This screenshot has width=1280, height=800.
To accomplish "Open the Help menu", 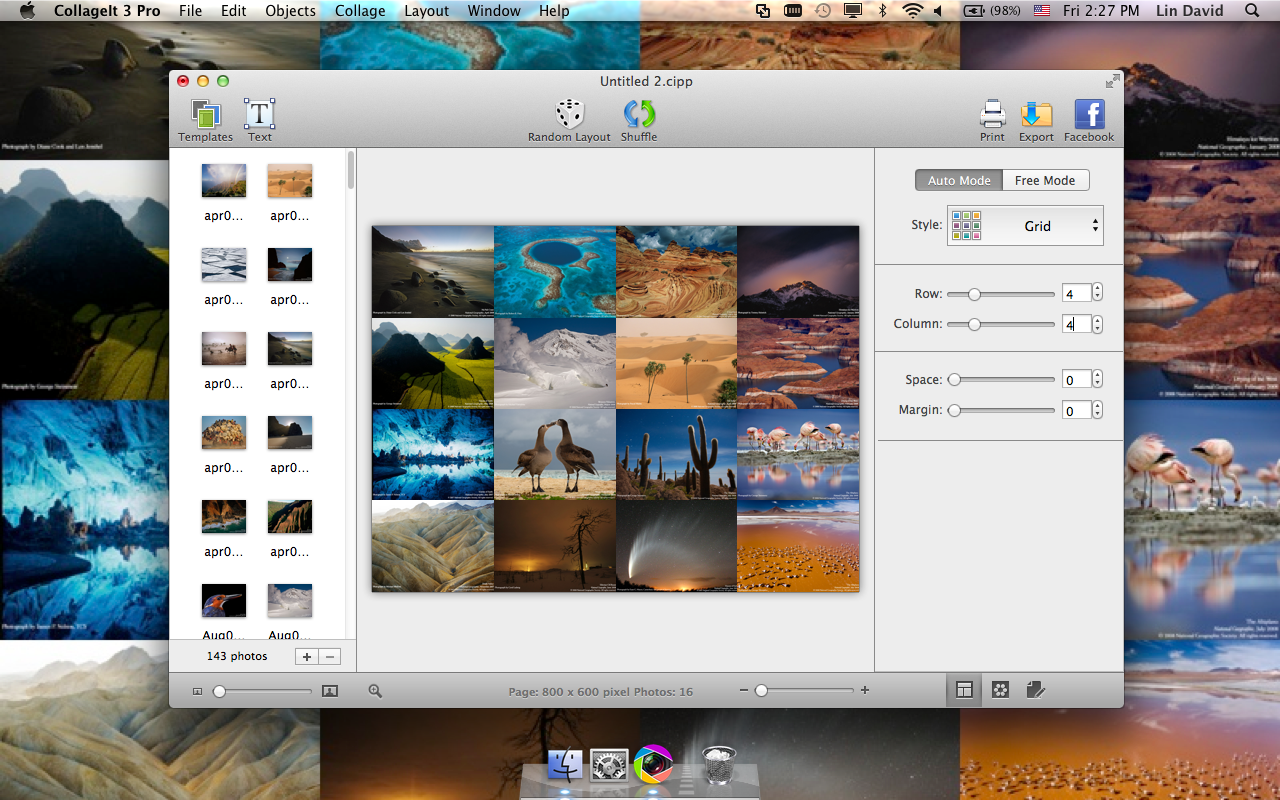I will 554,11.
